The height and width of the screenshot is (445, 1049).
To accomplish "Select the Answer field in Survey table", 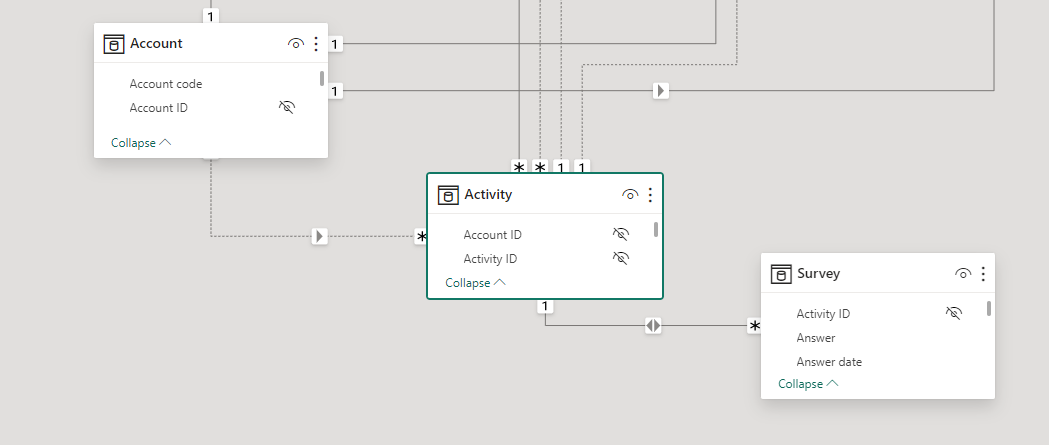I will click(816, 338).
